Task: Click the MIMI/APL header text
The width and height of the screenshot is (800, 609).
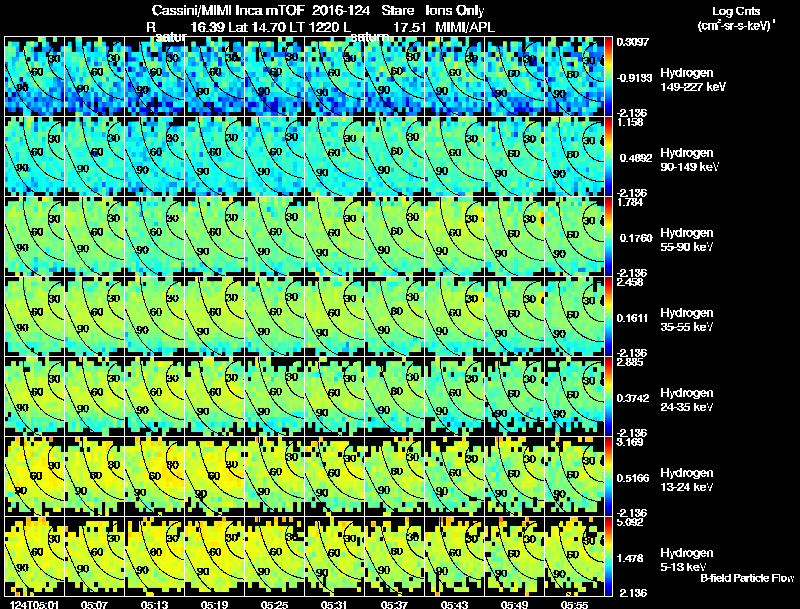Action: click(465, 27)
